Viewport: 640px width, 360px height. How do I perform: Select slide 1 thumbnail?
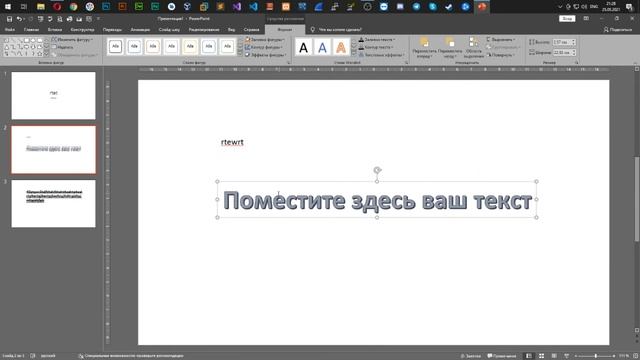coord(53,96)
